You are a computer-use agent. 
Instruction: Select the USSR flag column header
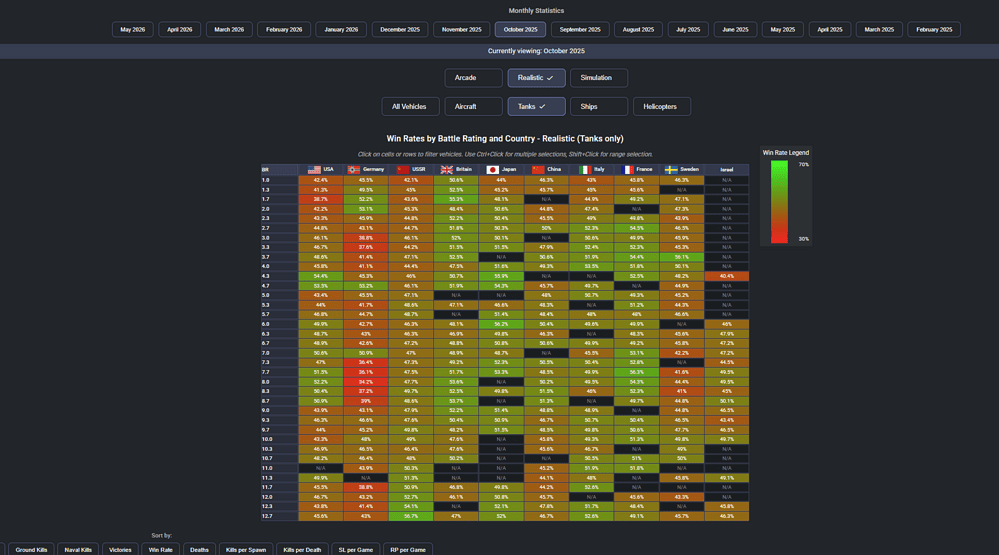pos(411,169)
